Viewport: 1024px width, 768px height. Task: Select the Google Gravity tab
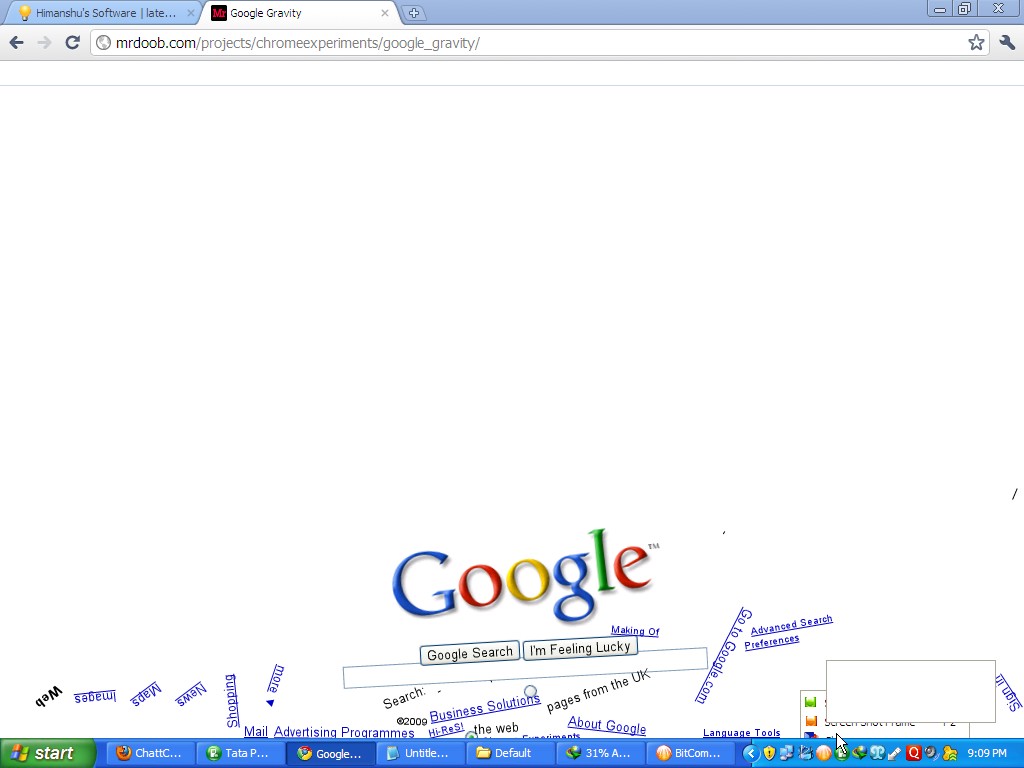(300, 12)
